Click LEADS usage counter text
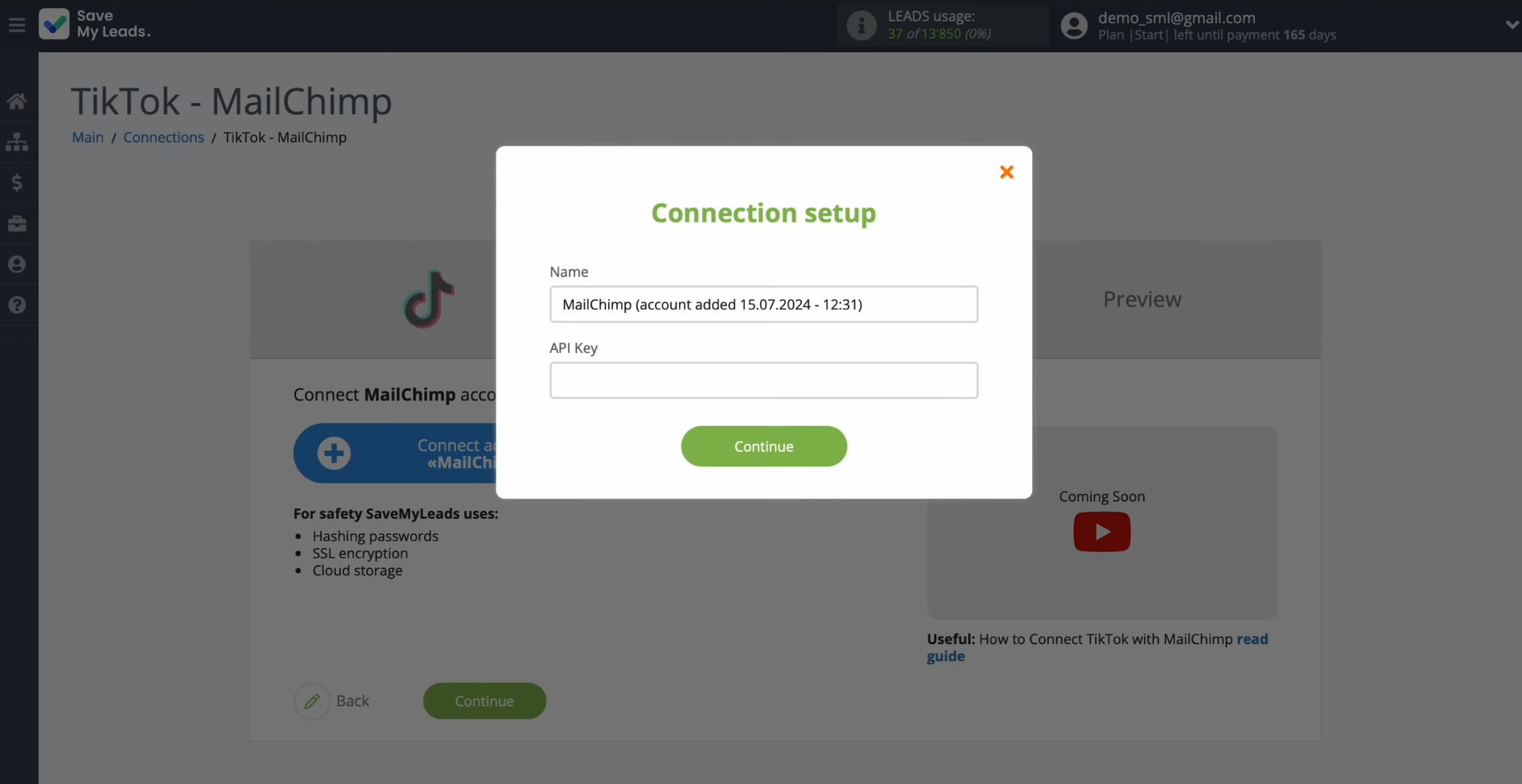Viewport: 1522px width, 784px height. [939, 34]
